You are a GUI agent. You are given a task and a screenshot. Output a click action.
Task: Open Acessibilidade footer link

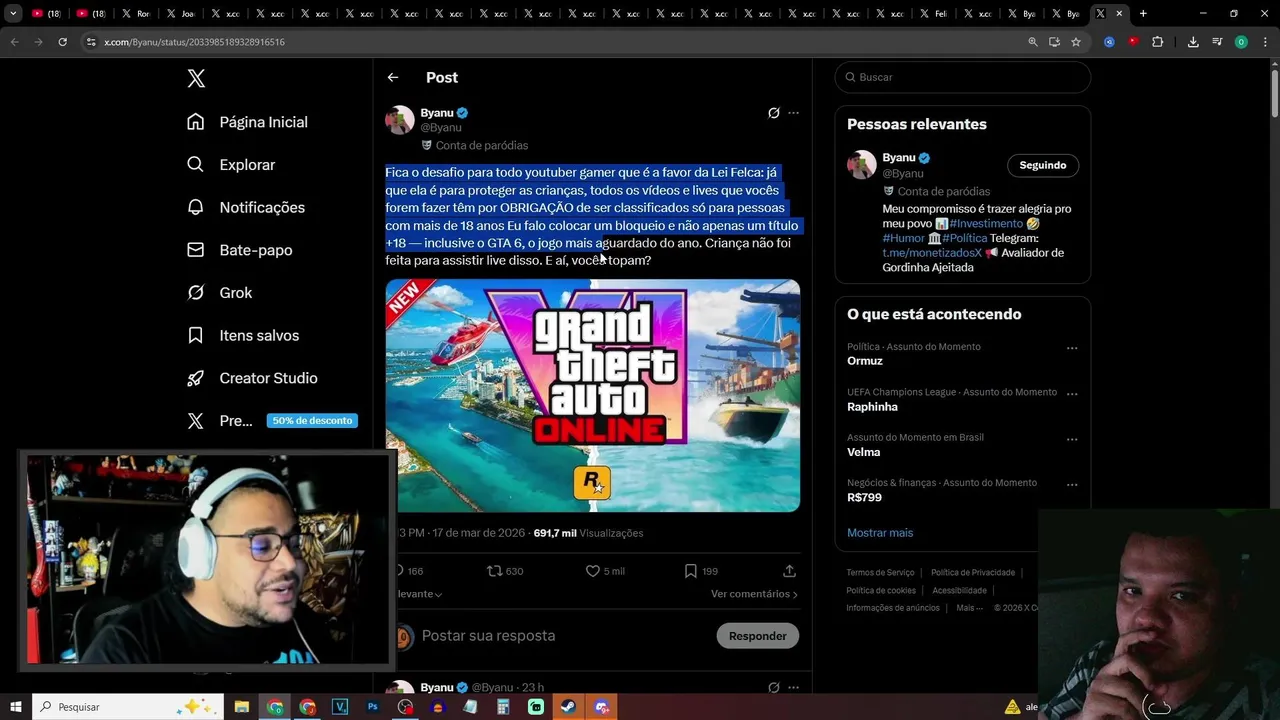[960, 591]
